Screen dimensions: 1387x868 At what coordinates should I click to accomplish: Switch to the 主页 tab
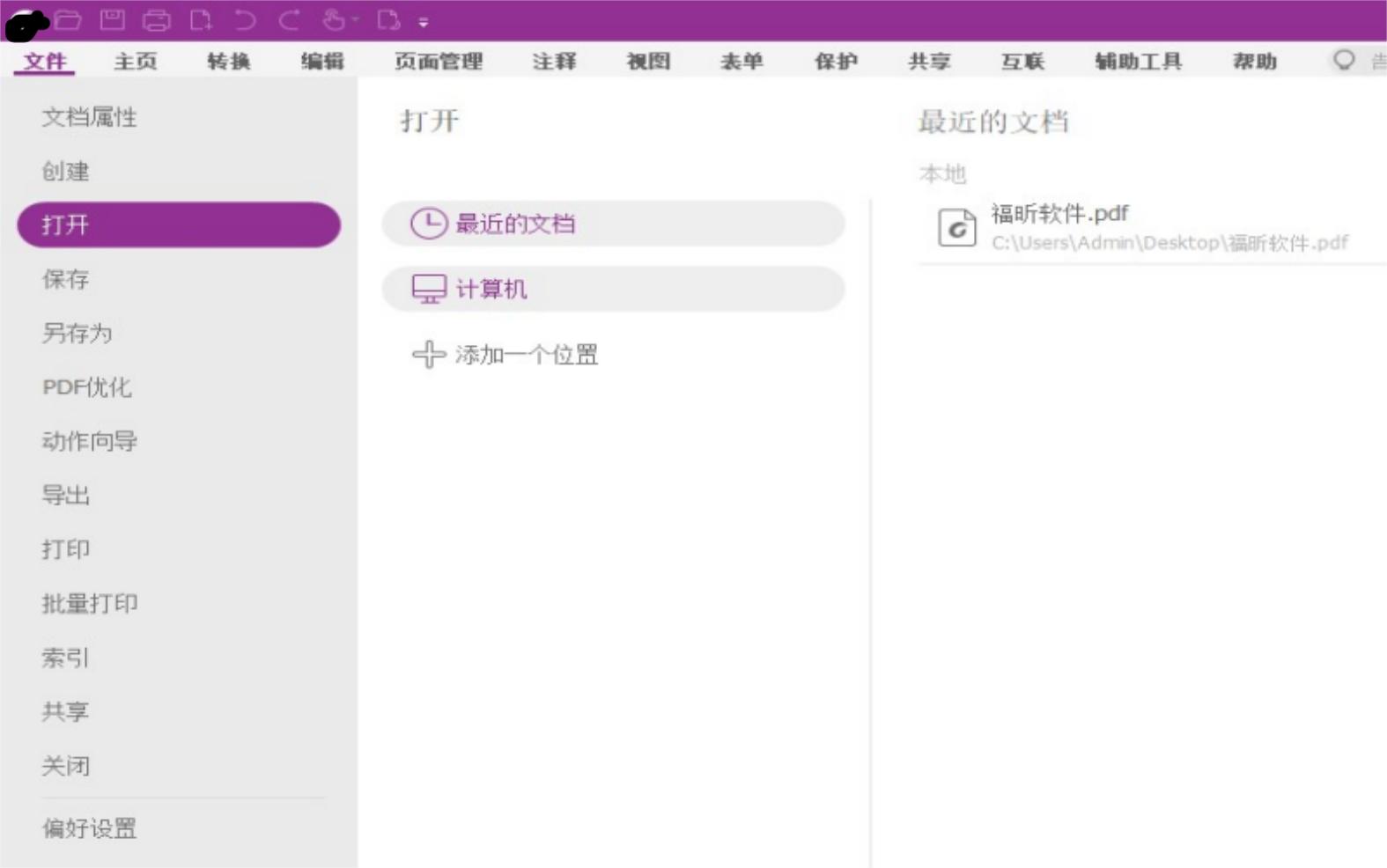136,61
